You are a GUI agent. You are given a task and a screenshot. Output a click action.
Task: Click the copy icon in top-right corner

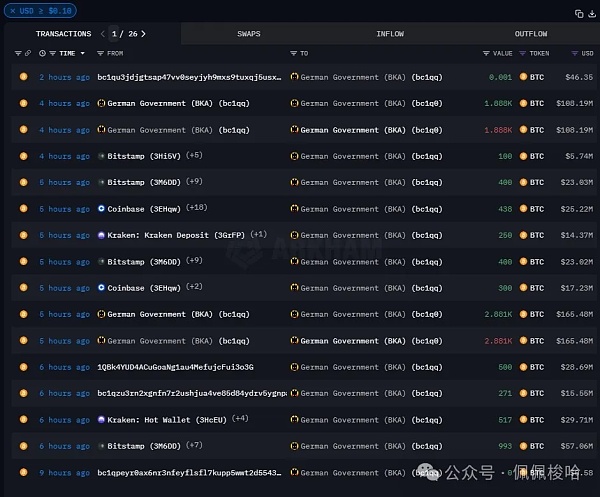coord(579,13)
